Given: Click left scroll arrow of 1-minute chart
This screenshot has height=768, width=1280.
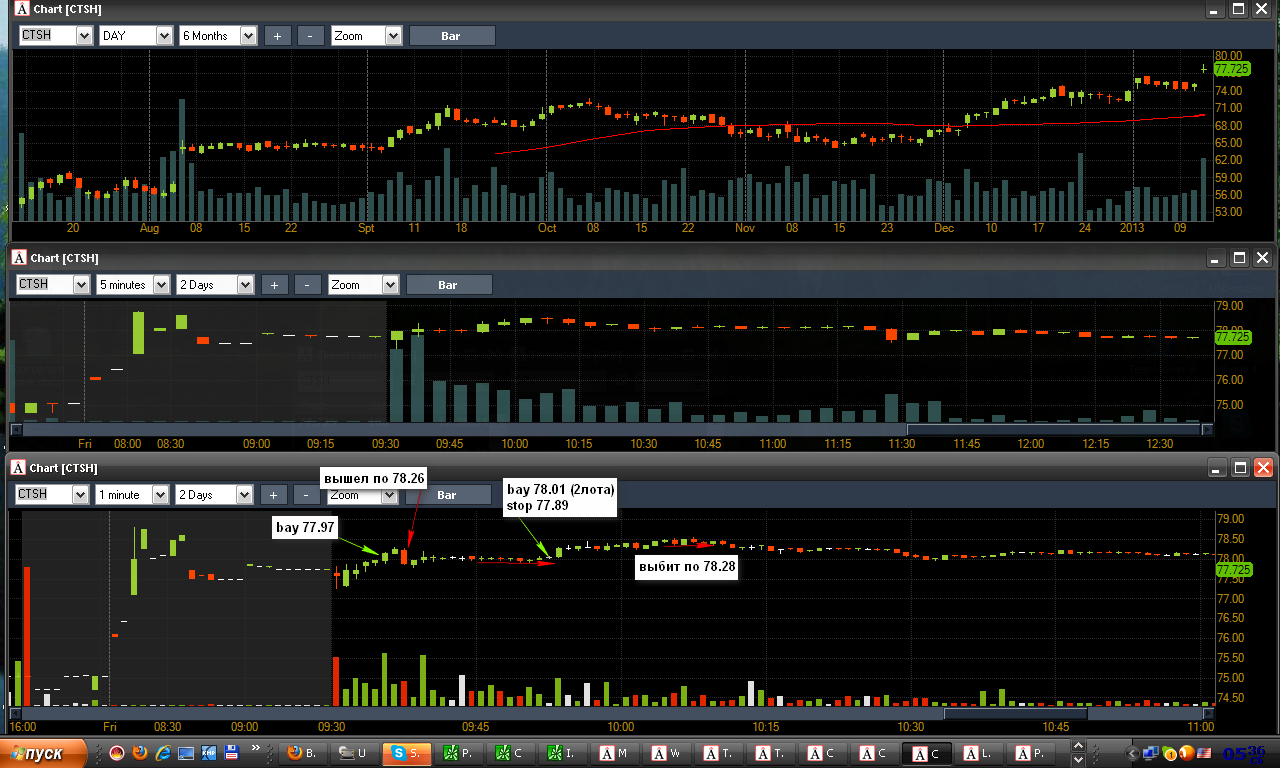Looking at the screenshot, I should 15,713.
